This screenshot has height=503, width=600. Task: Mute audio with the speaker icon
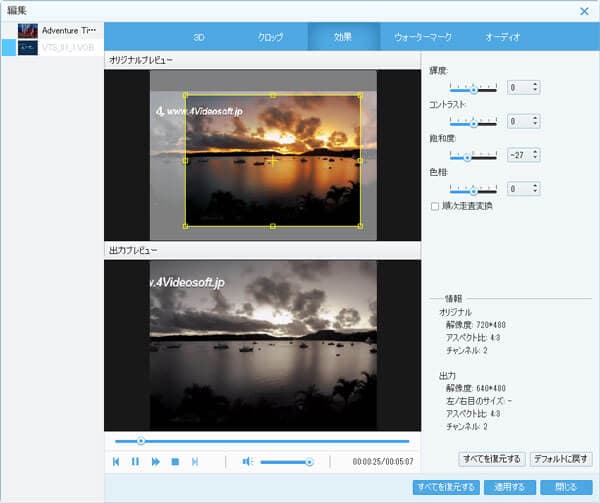(x=247, y=461)
